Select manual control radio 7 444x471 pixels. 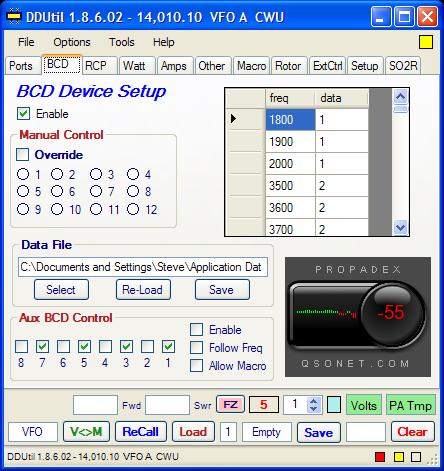[96, 191]
